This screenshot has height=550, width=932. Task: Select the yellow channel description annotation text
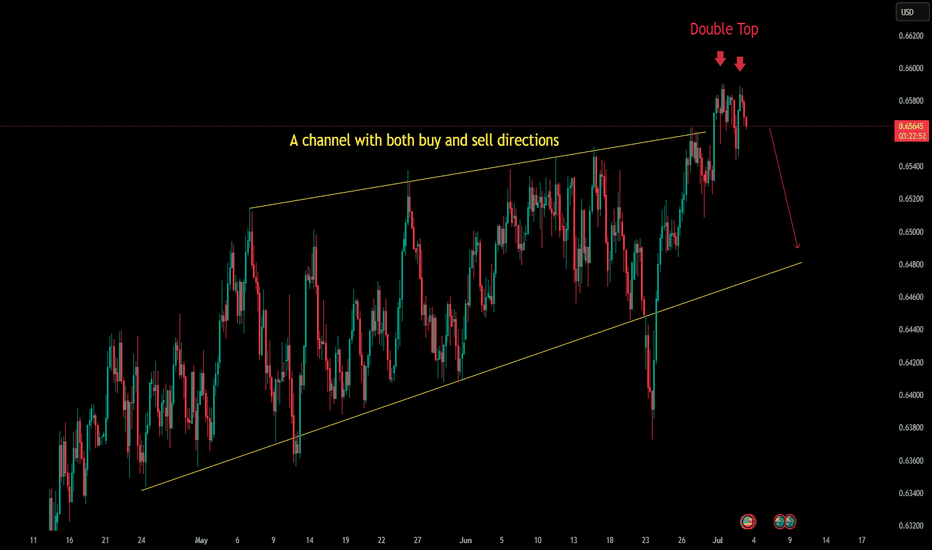click(424, 140)
